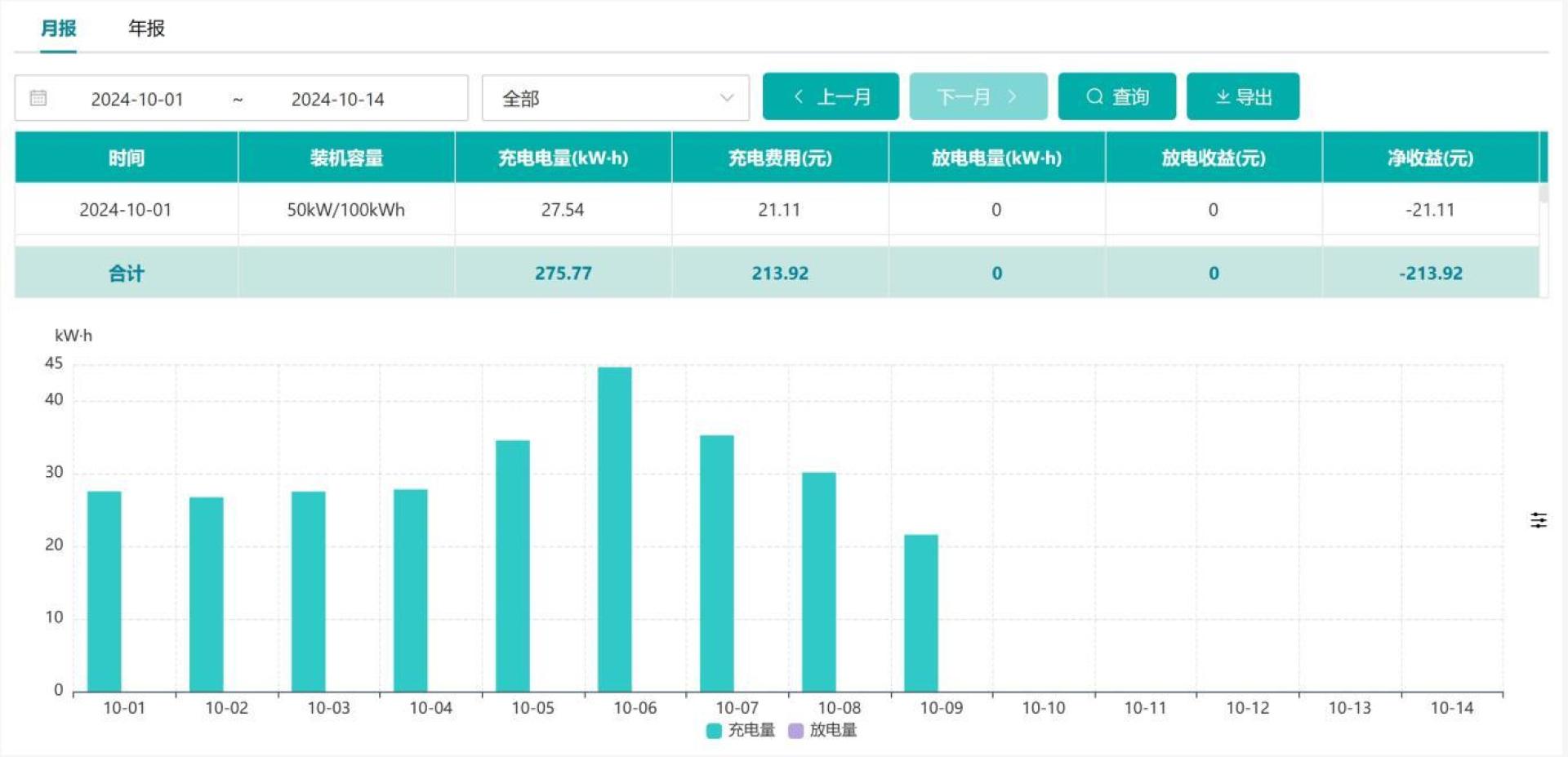Click the chart settings sliders icon
The width and height of the screenshot is (1568, 757).
coord(1538,520)
